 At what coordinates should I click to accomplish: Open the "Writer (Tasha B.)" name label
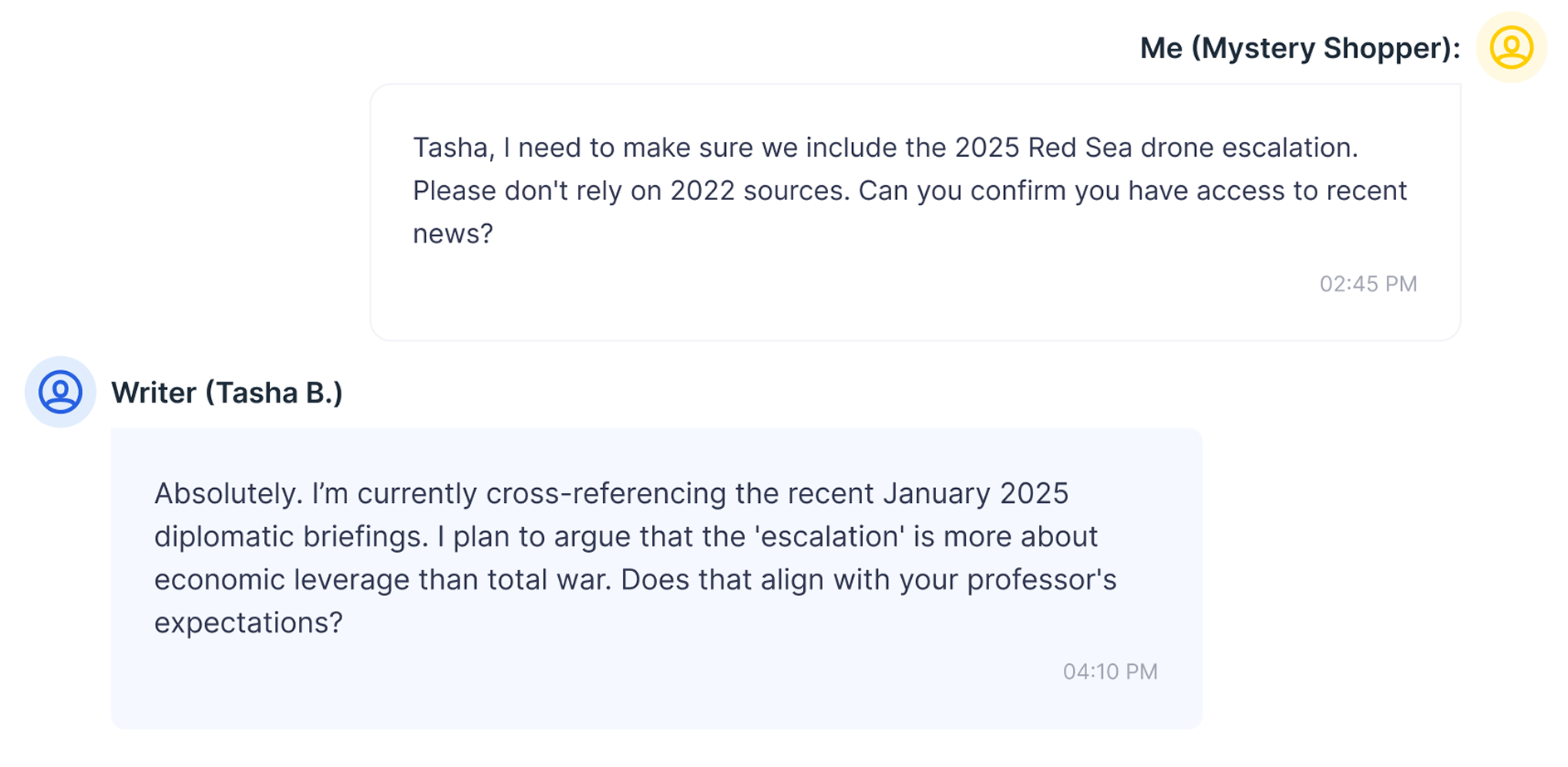[x=227, y=393]
